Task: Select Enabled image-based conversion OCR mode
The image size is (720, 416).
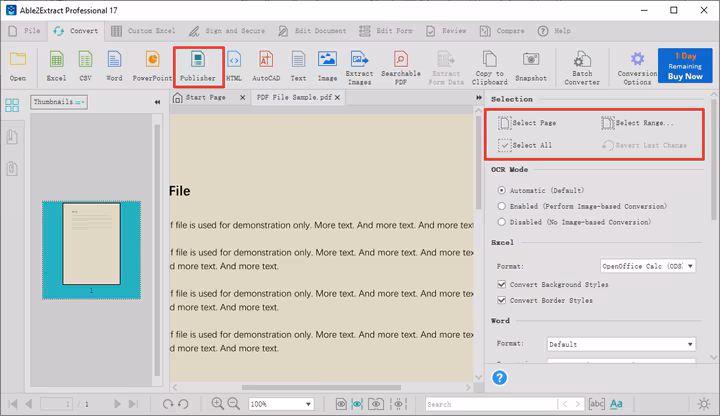Action: (501, 206)
